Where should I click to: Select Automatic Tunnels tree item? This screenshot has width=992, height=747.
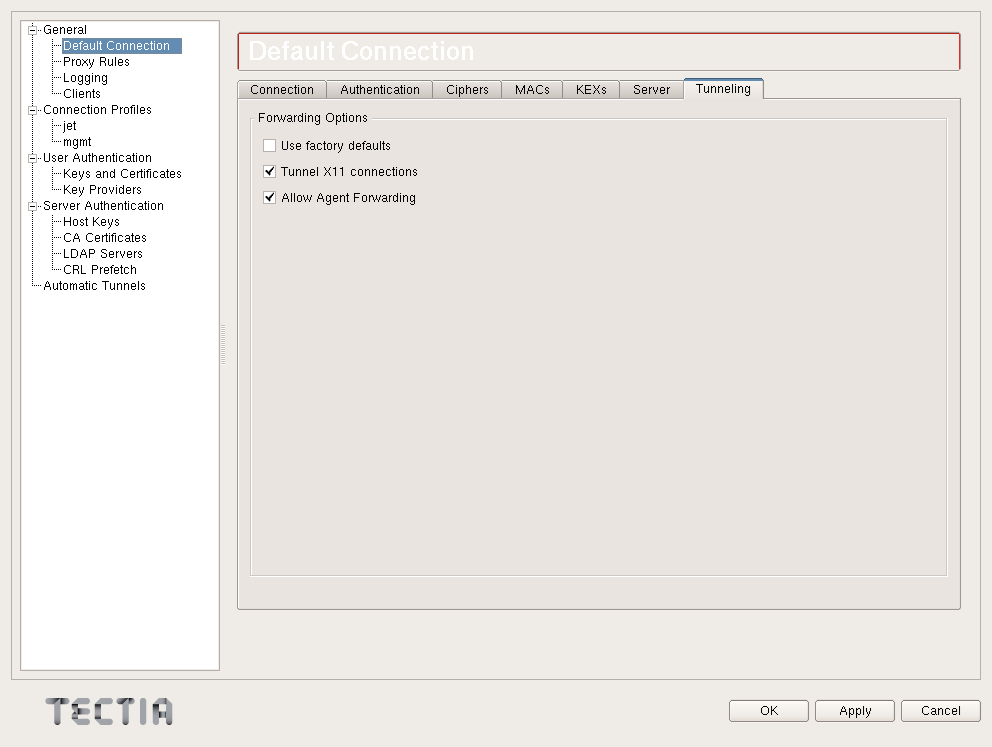[94, 286]
